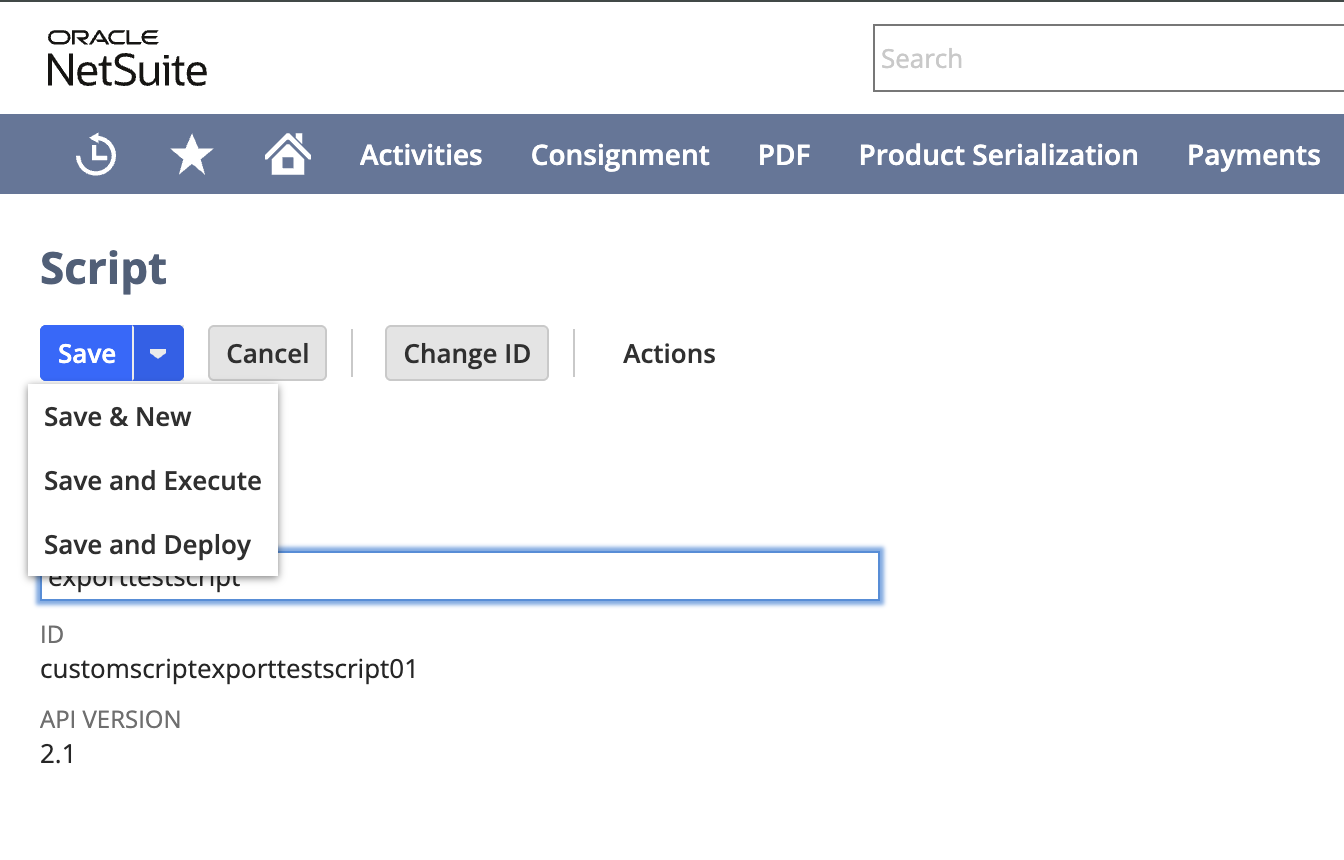Click the API VERSION label

110,719
